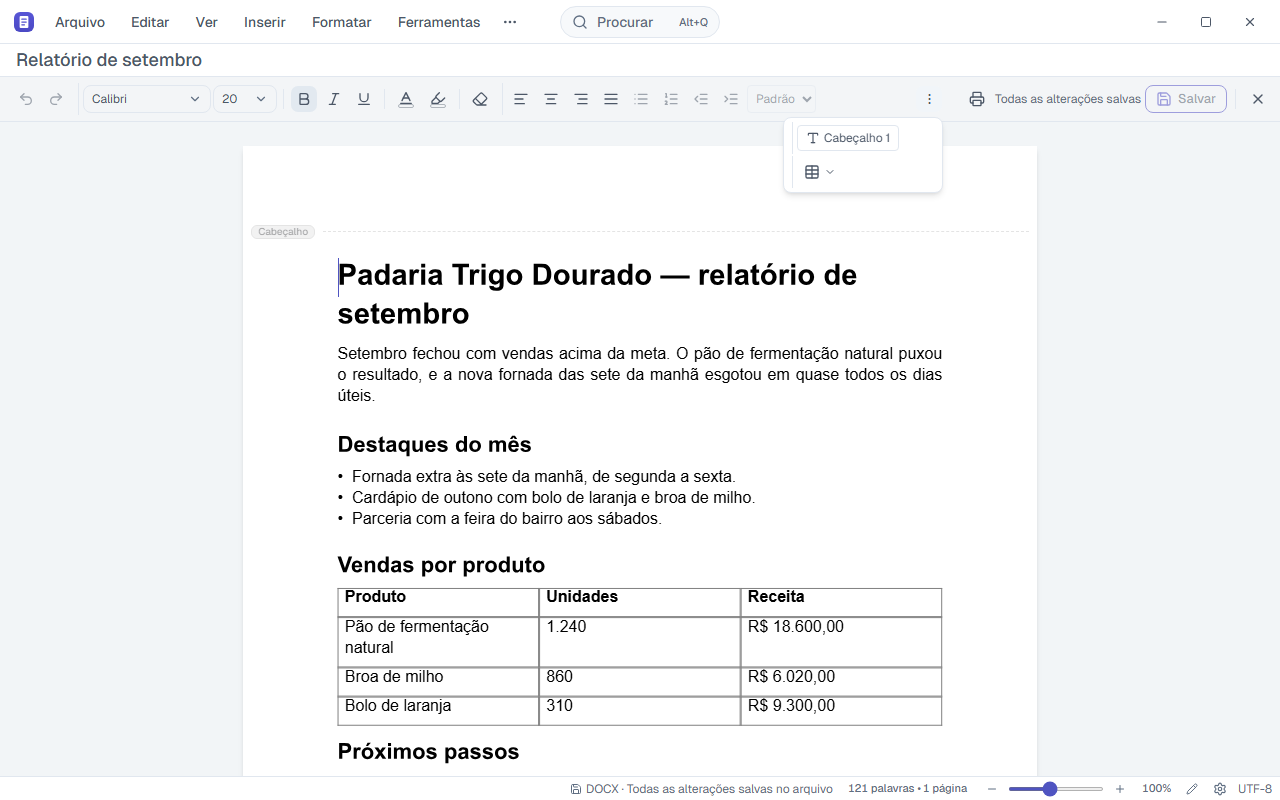Click the R$ 9.300,00 cell
The width and height of the screenshot is (1280, 800).
841,711
